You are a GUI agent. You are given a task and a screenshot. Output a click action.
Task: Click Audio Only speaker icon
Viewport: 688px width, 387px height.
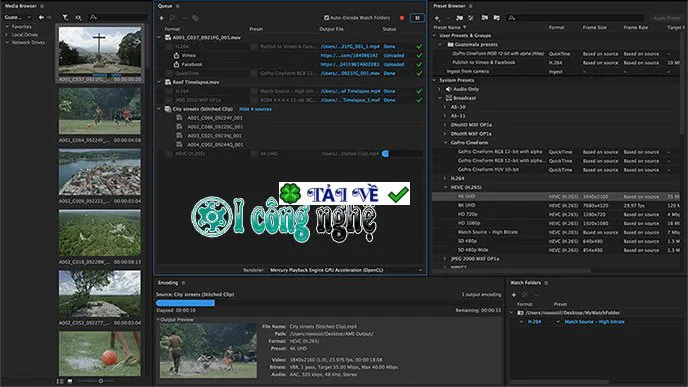point(448,89)
